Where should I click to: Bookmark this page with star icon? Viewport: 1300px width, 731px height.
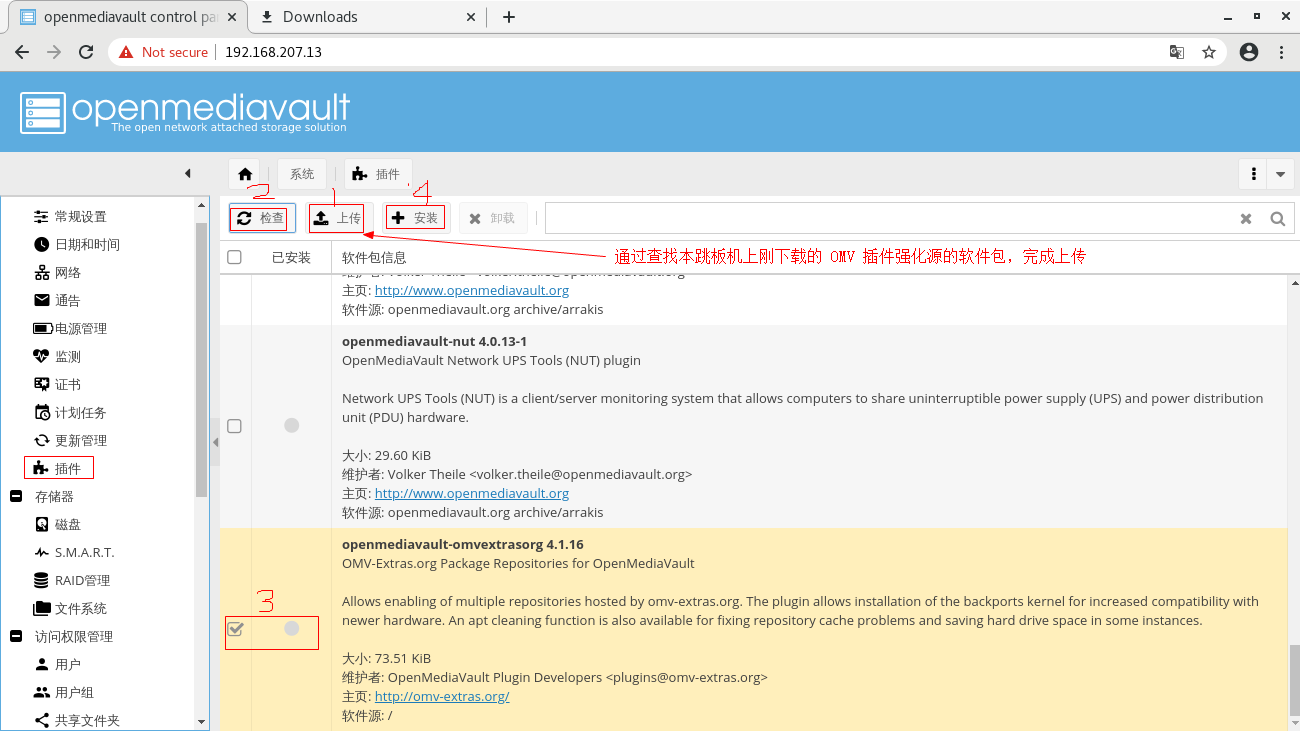(x=1209, y=52)
